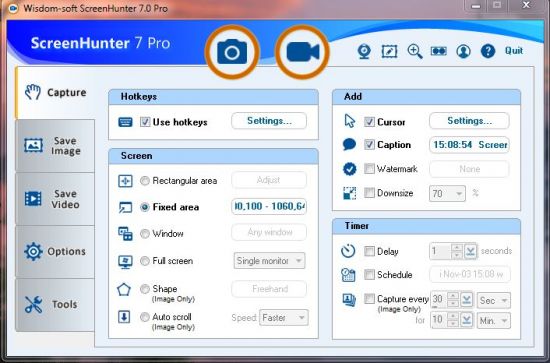Open the Min. units dropdown

click(x=494, y=321)
